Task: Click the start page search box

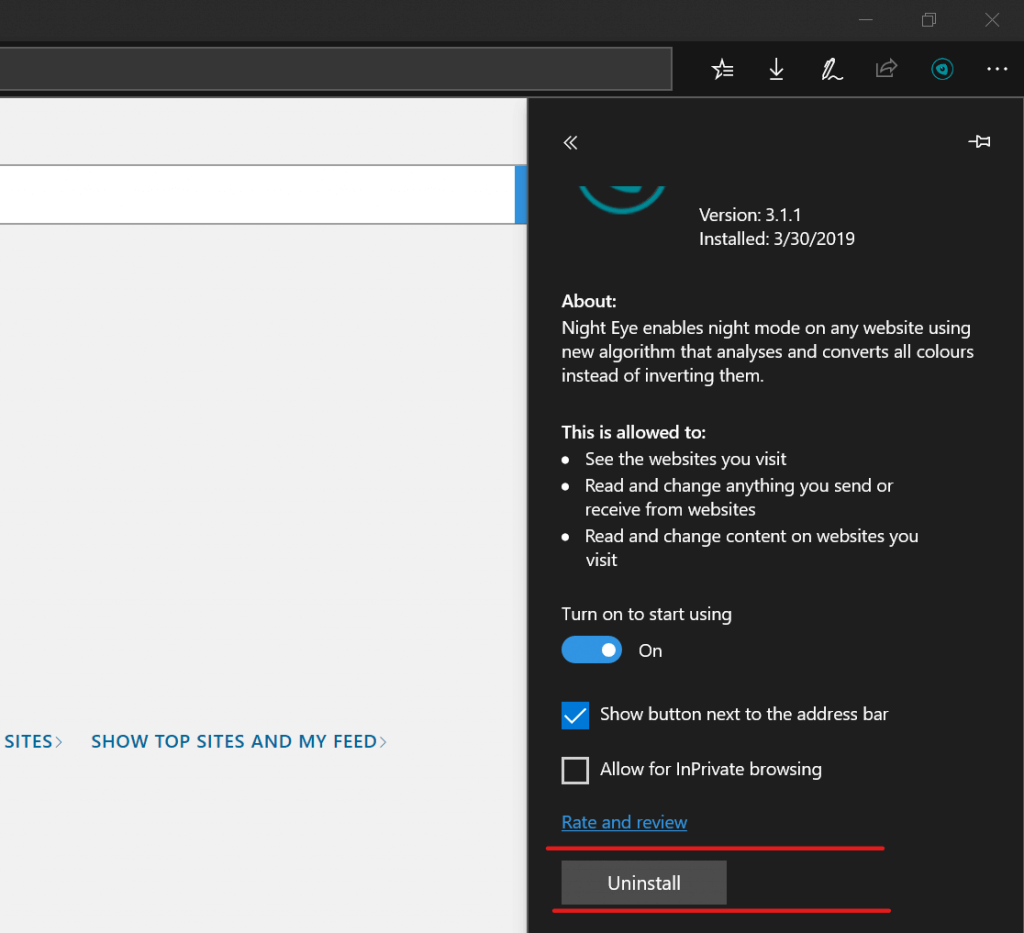Action: [257, 195]
